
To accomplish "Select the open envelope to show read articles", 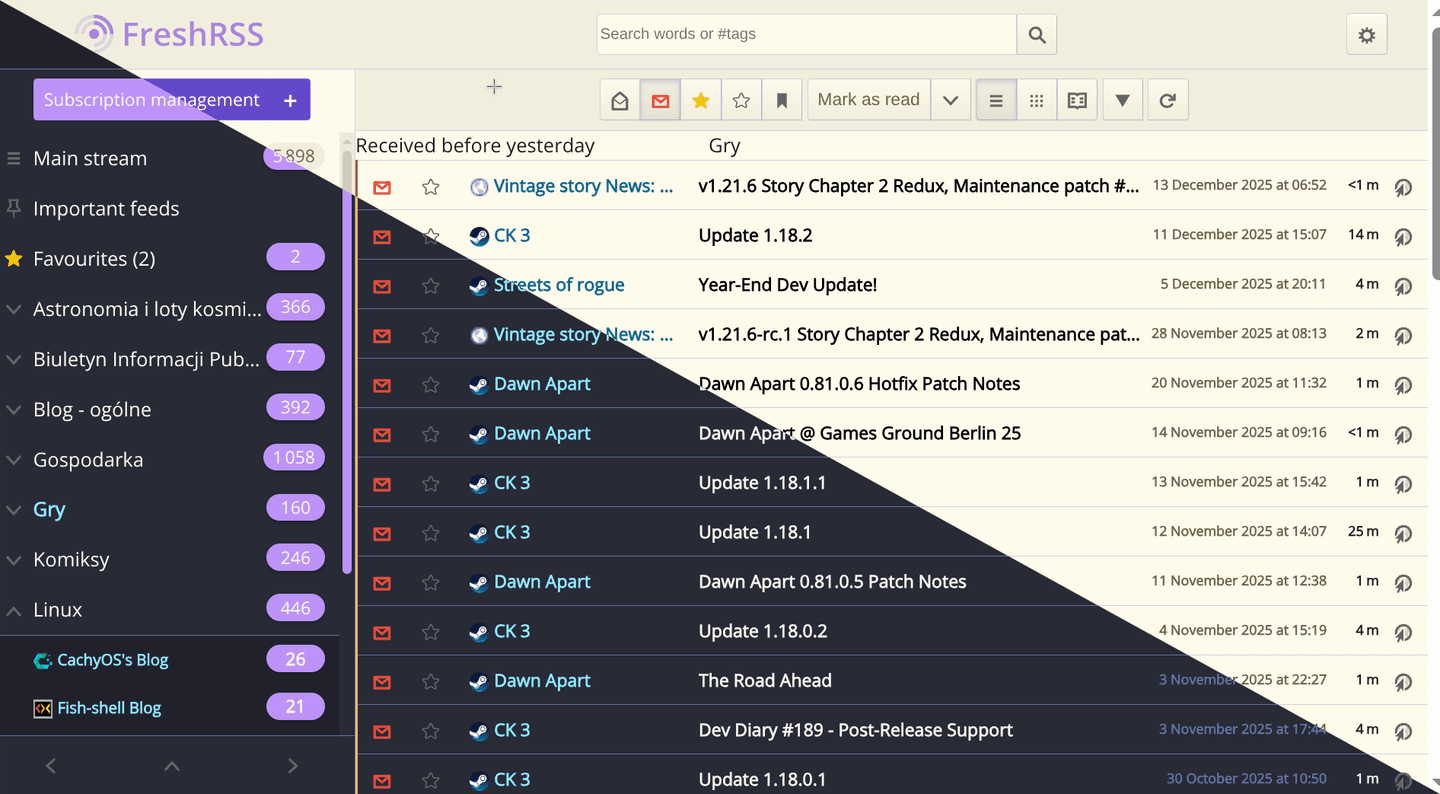I will click(x=619, y=99).
